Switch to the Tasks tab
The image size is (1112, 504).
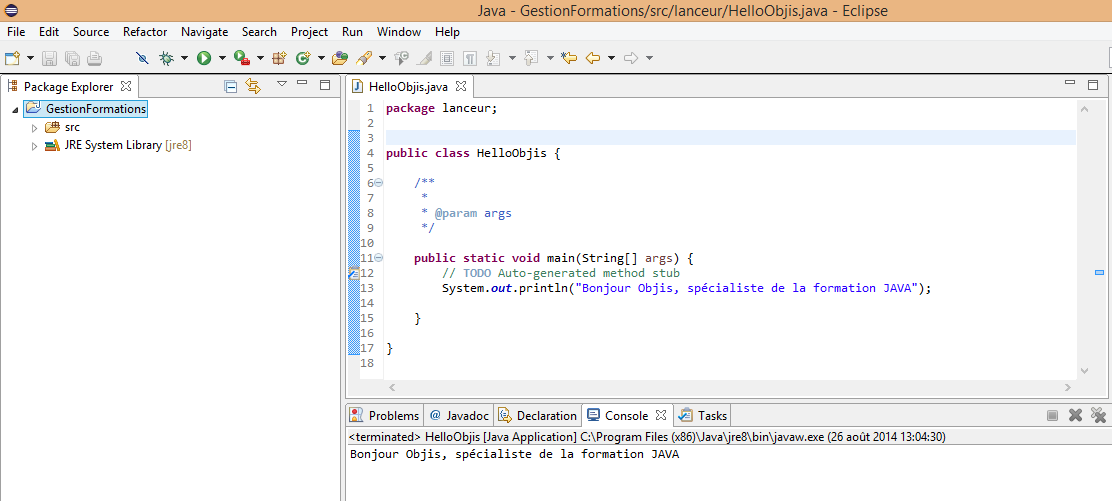click(704, 415)
